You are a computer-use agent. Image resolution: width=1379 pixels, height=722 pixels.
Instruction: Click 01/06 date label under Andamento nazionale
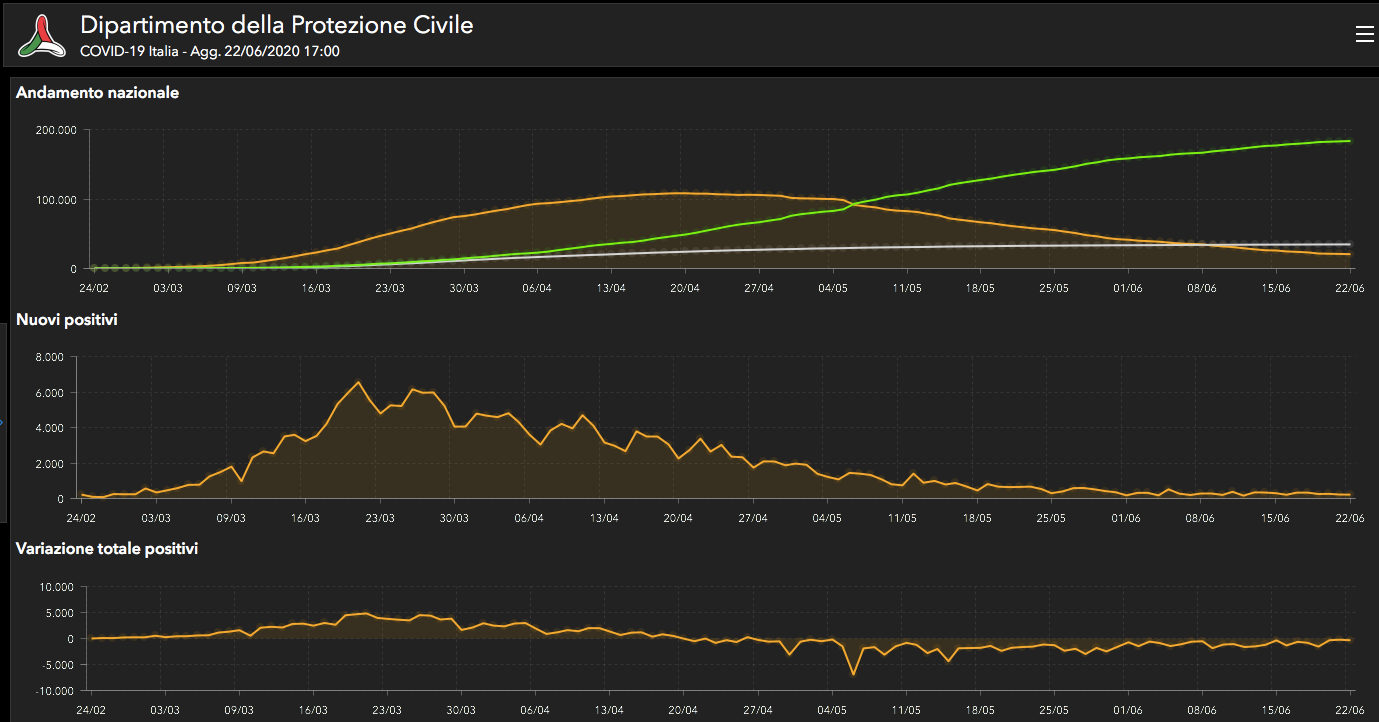tap(1128, 288)
